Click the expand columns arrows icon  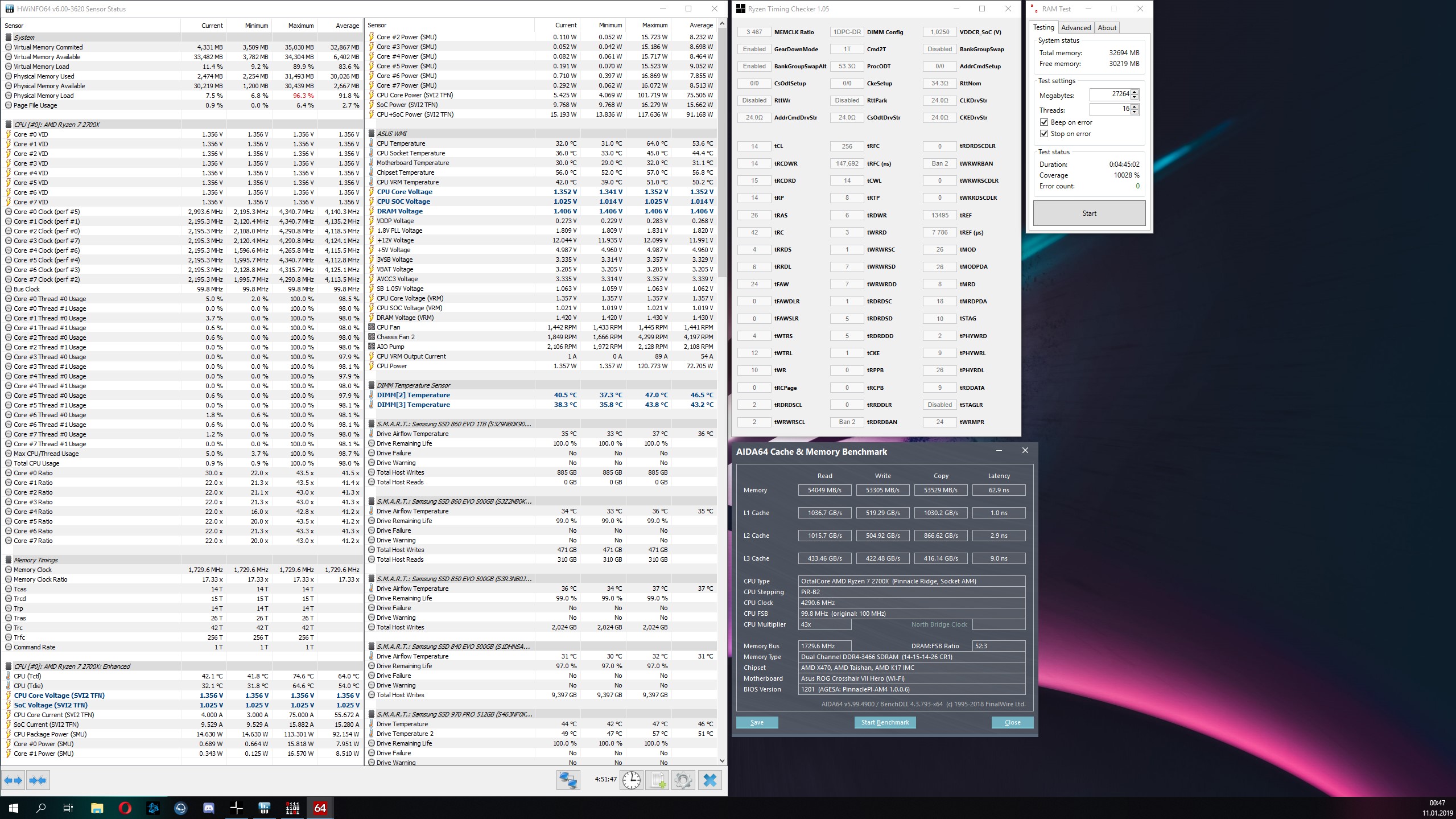[x=14, y=780]
